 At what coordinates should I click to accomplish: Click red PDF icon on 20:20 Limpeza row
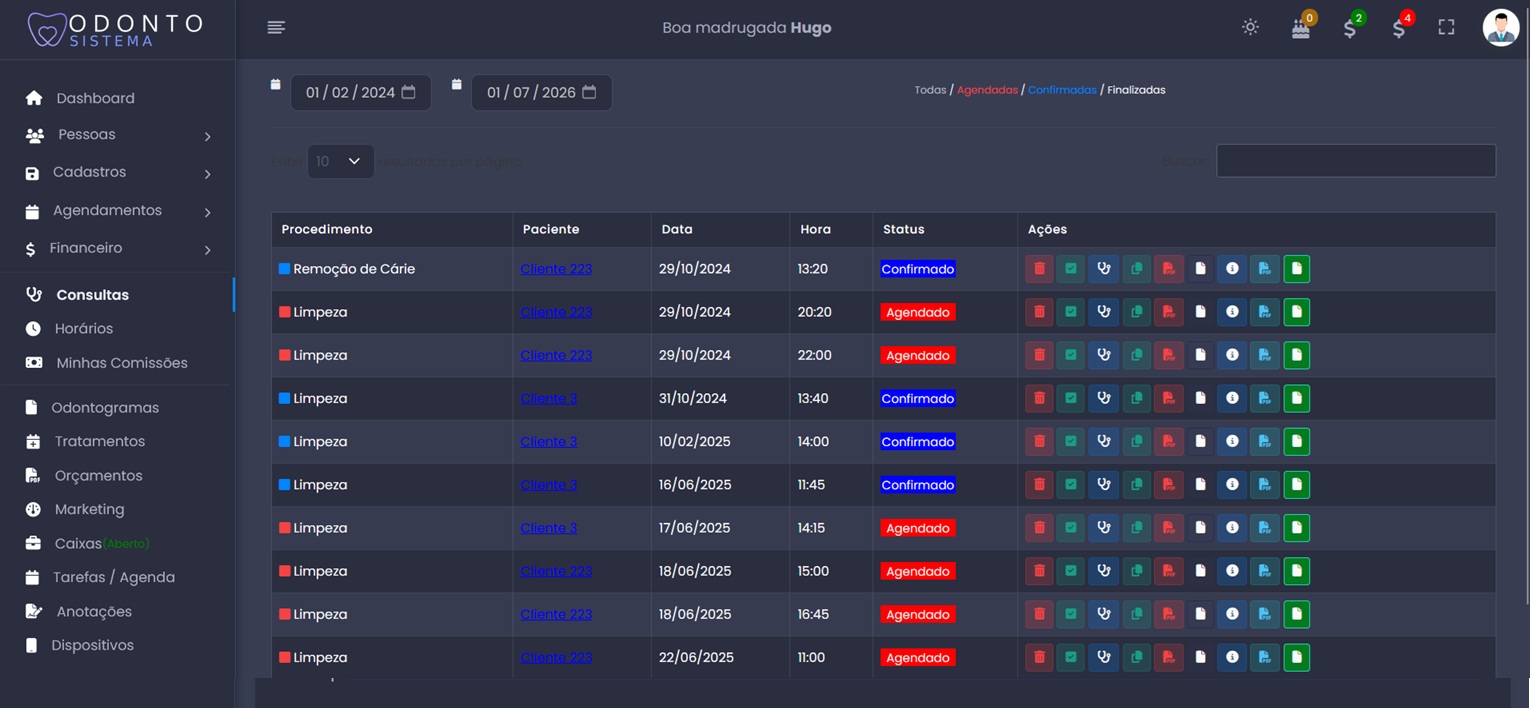pyautogui.click(x=1168, y=312)
